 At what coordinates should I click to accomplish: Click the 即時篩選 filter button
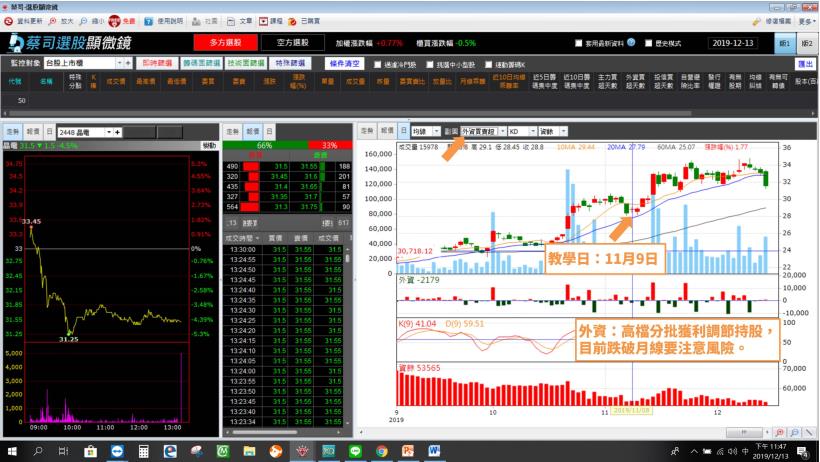tap(157, 63)
